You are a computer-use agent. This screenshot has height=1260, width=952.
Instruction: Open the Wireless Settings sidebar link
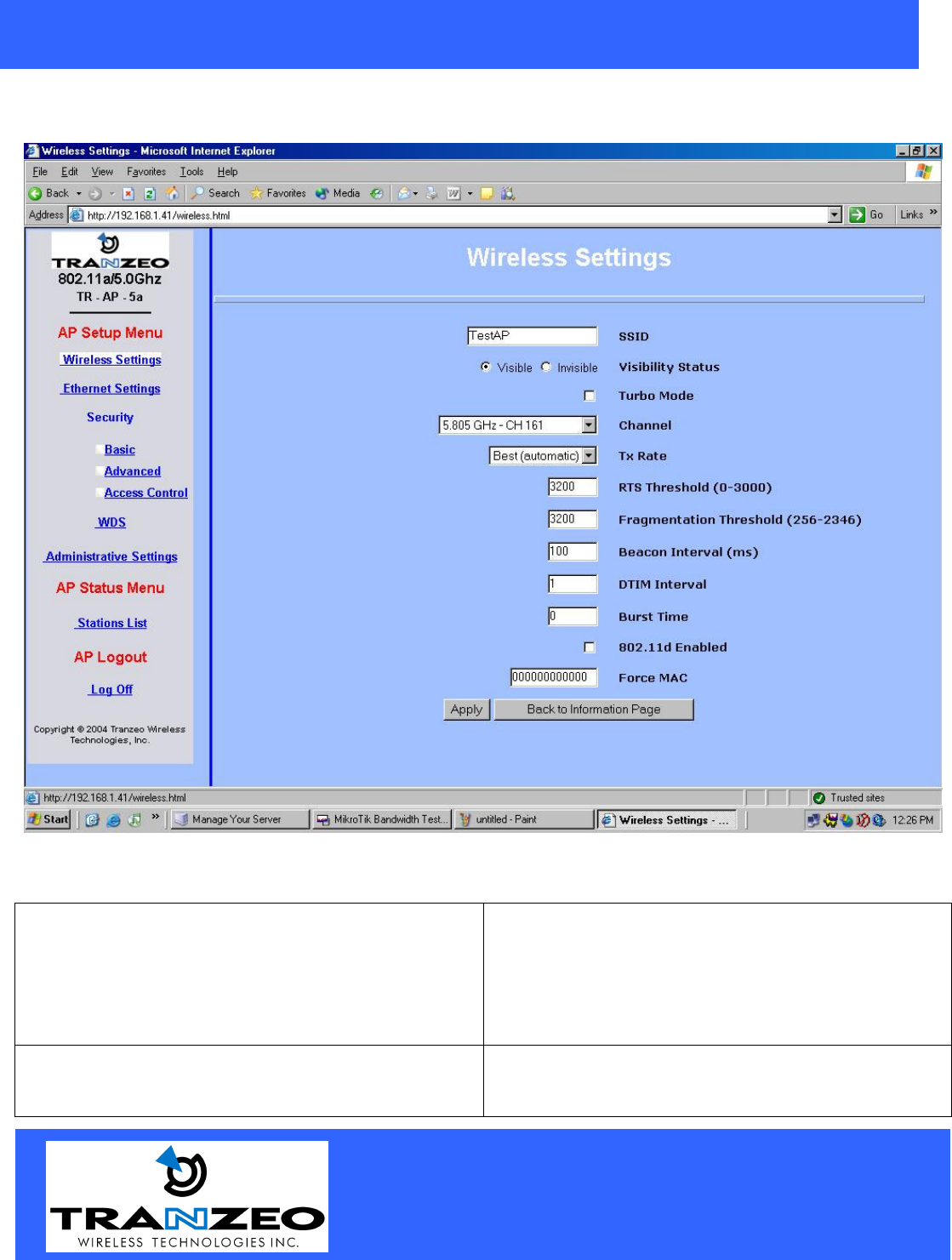[111, 360]
